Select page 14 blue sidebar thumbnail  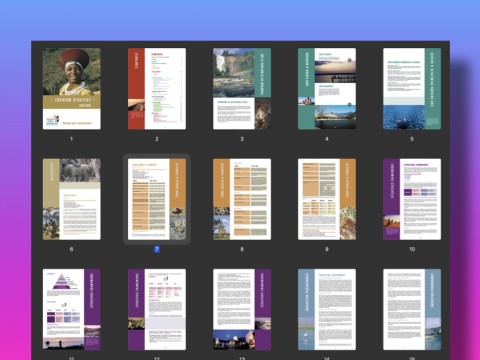click(327, 309)
